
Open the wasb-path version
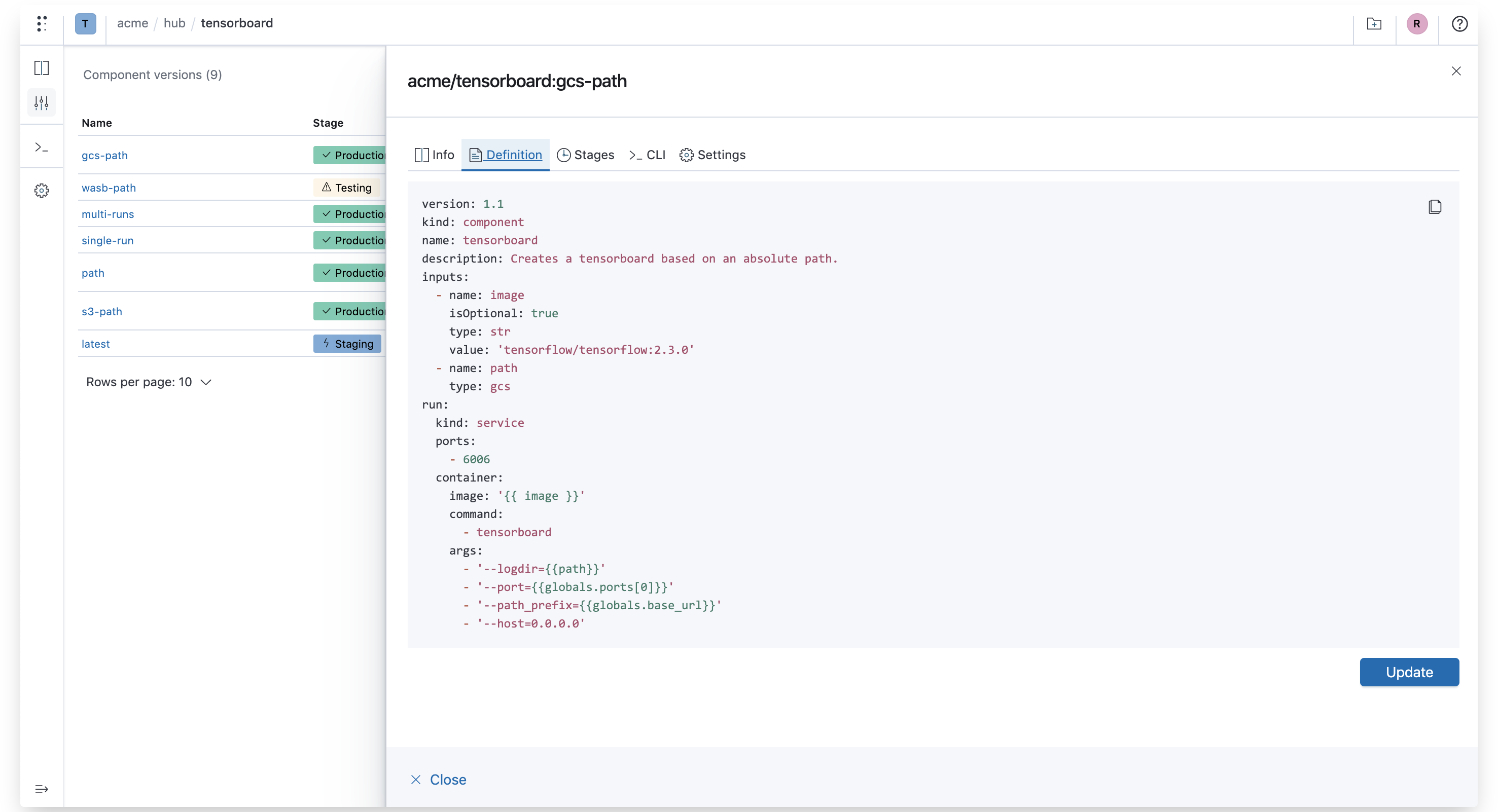point(109,188)
